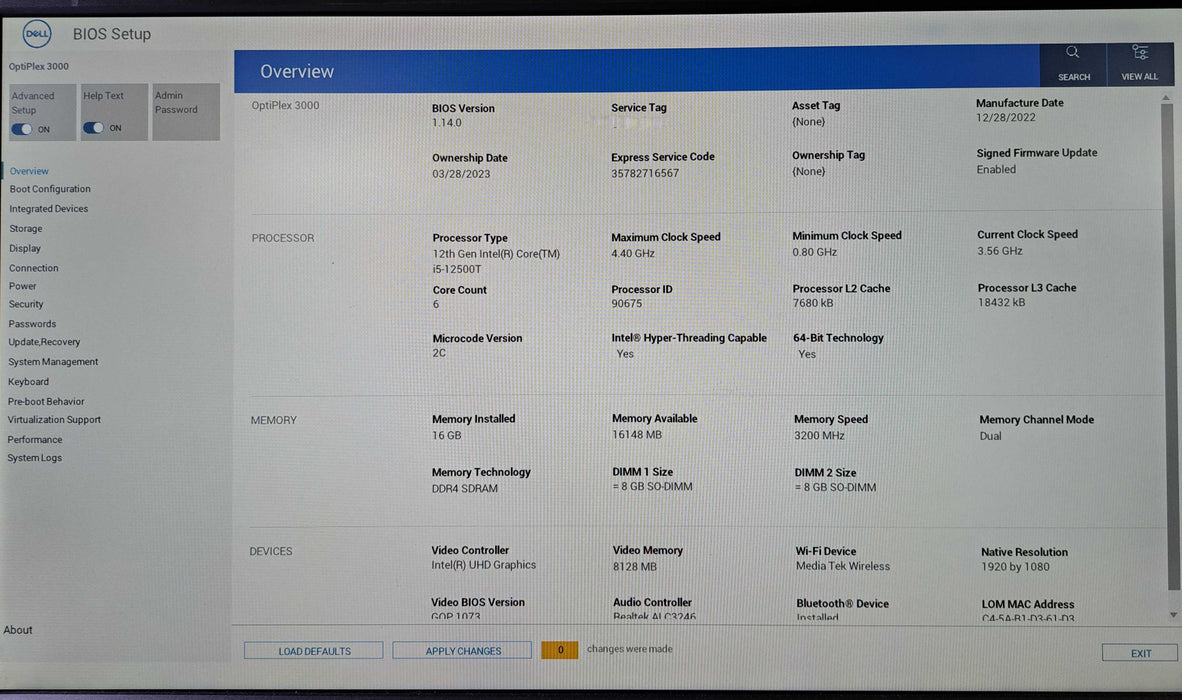The height and width of the screenshot is (700, 1182).
Task: Click Processor L2 Cache 7680 kB
Action: click(813, 303)
